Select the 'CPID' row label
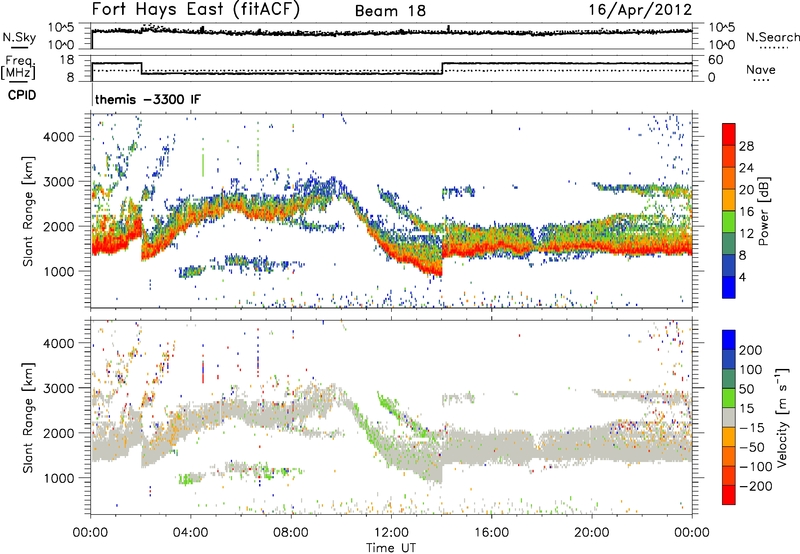Viewport: 800px width, 554px height. (22, 95)
